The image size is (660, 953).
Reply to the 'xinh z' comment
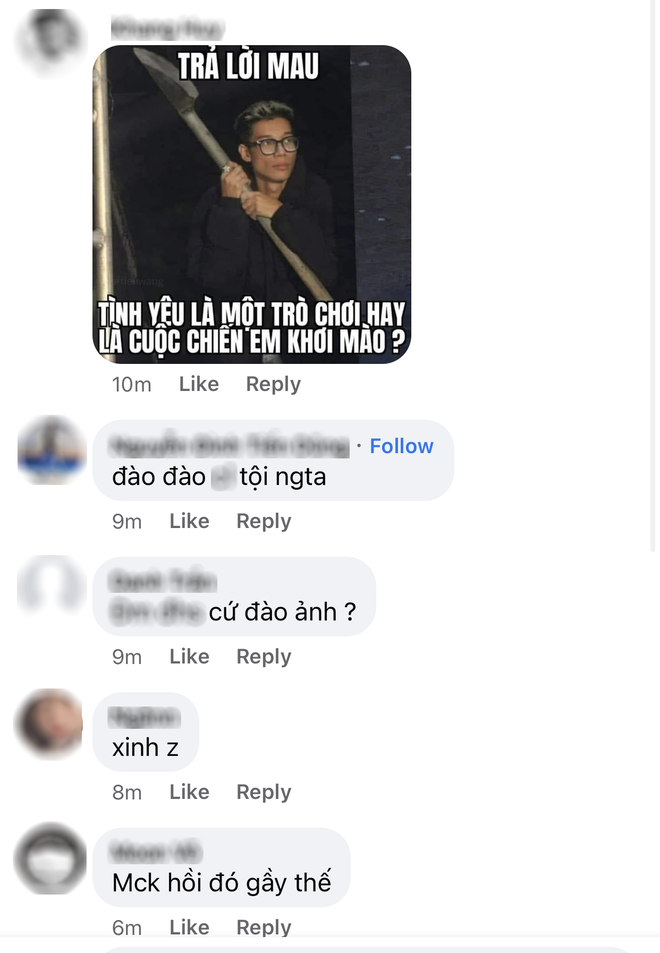click(x=264, y=793)
